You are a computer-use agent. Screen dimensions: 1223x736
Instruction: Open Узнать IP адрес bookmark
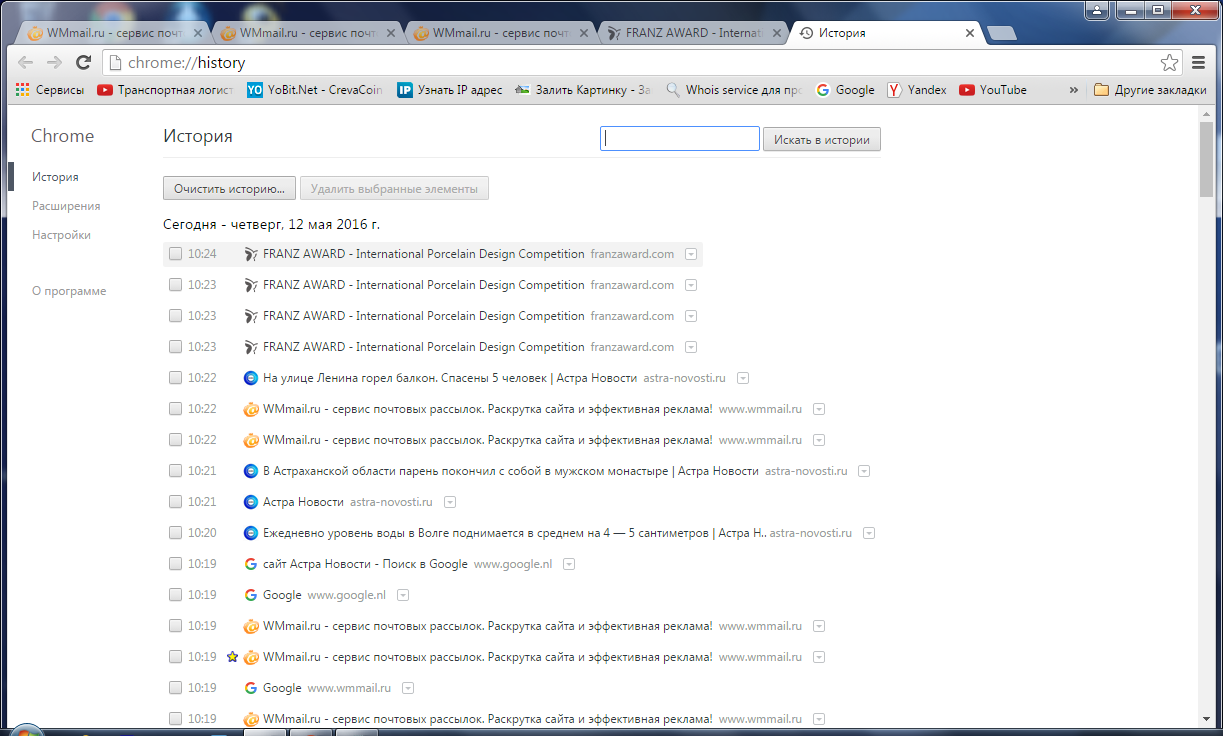[x=450, y=90]
